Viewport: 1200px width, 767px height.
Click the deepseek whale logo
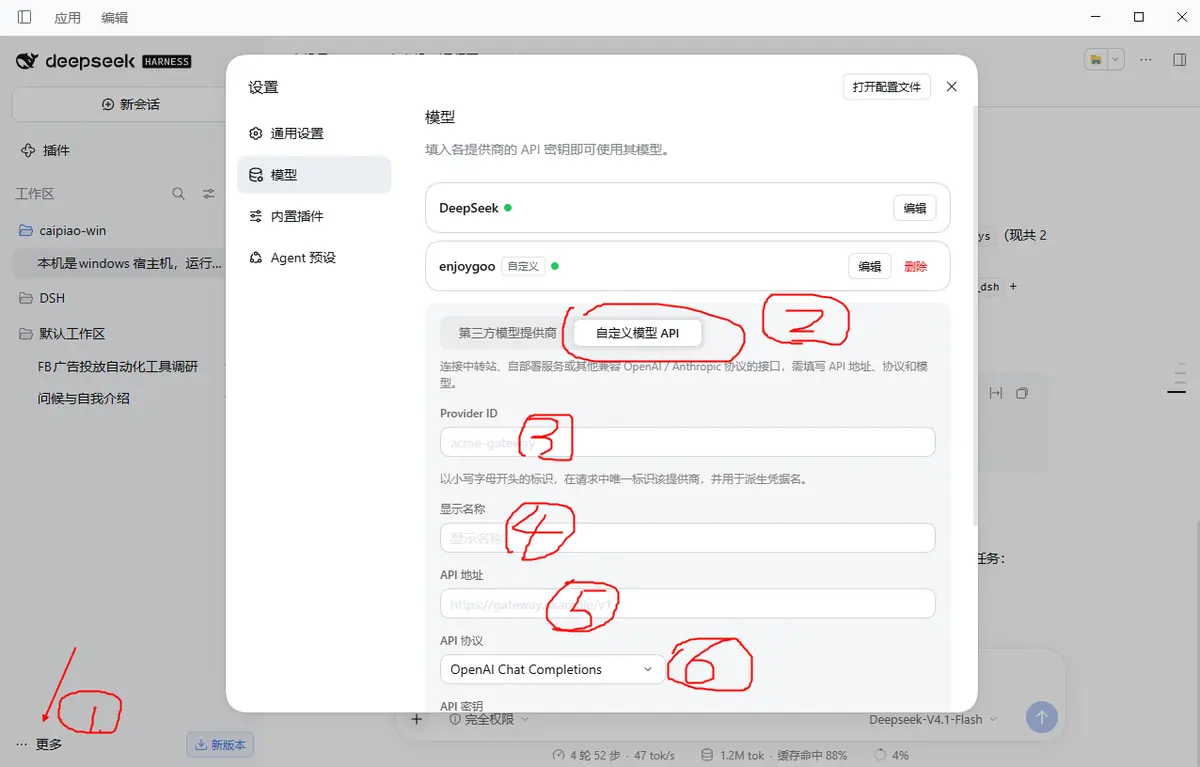tap(27, 61)
